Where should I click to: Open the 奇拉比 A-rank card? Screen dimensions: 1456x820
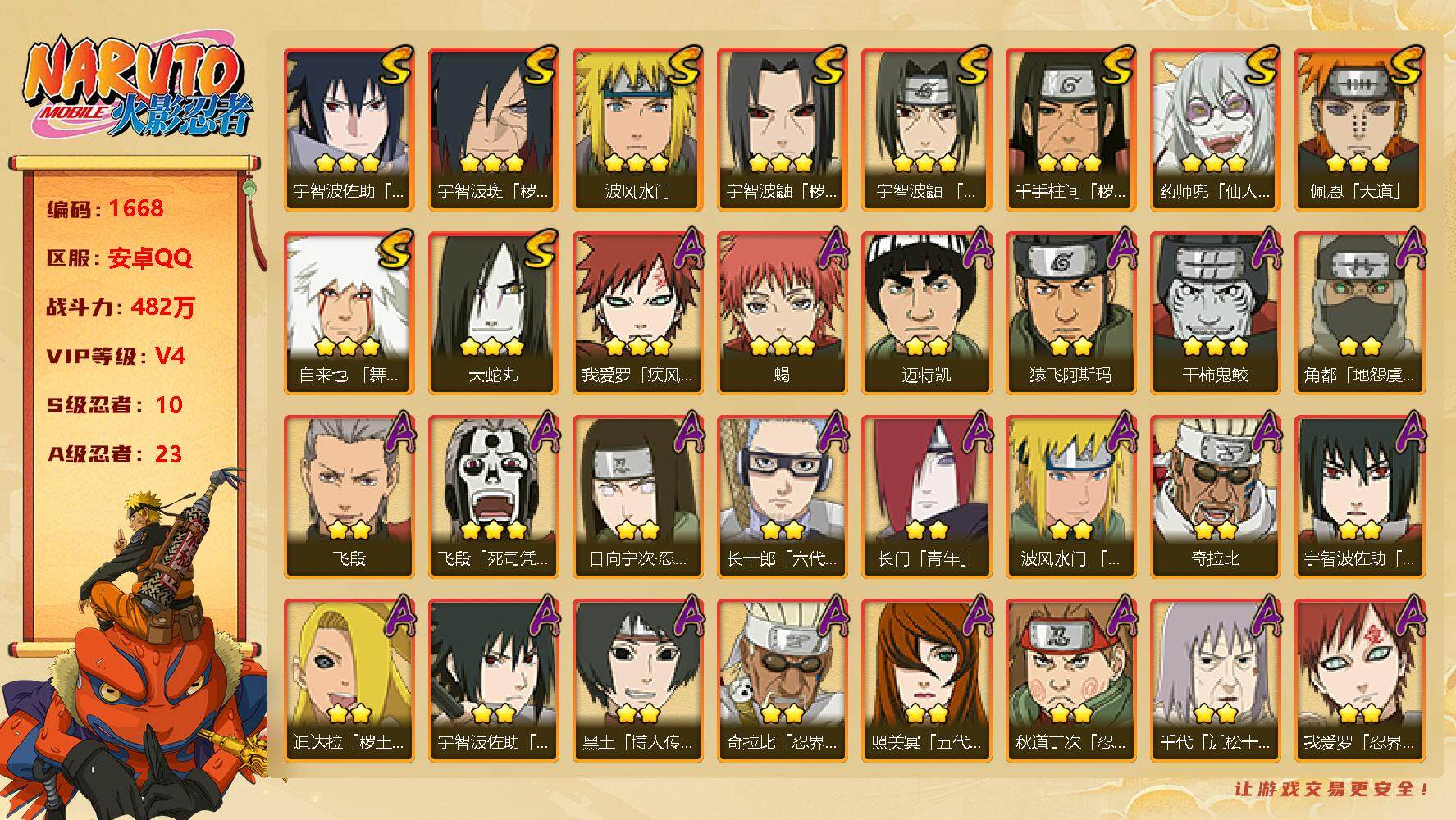coord(1215,497)
